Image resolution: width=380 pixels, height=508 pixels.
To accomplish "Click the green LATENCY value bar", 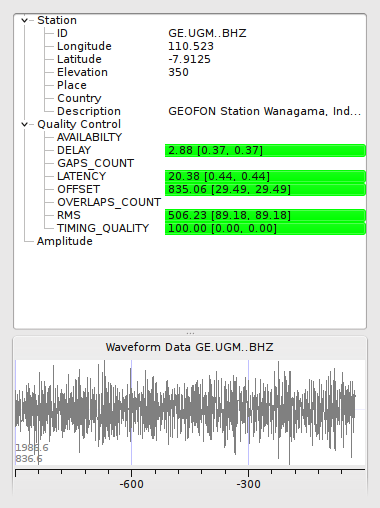I will [x=265, y=176].
